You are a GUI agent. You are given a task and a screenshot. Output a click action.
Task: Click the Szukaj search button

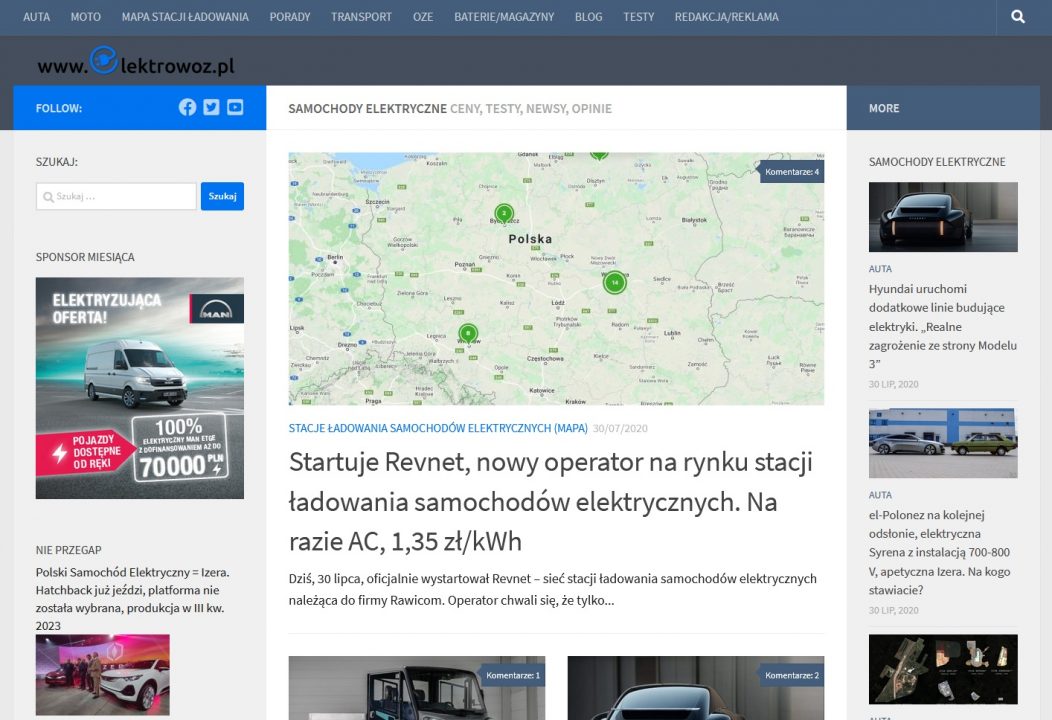point(222,196)
